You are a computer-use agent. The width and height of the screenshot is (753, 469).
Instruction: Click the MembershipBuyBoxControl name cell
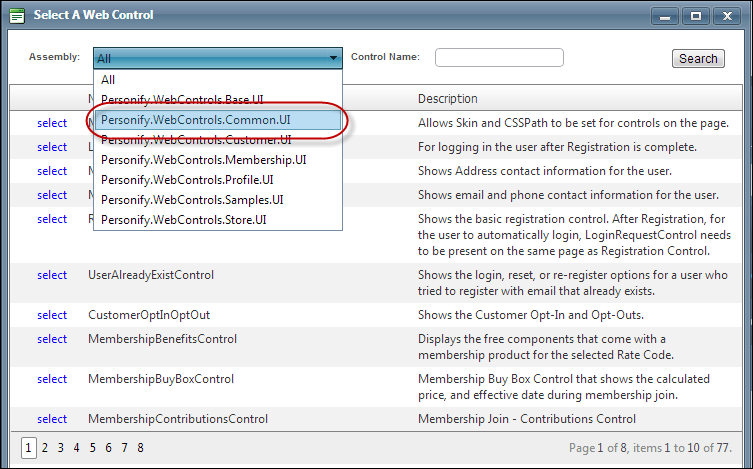coord(161,379)
